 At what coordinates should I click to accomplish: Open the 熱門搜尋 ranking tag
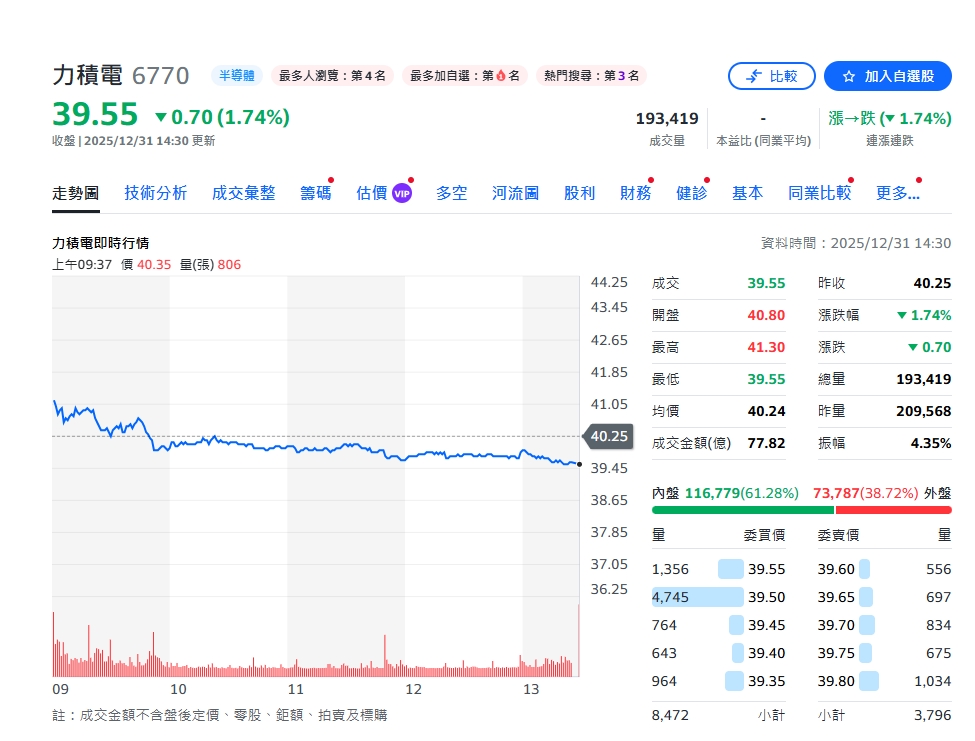[591, 75]
